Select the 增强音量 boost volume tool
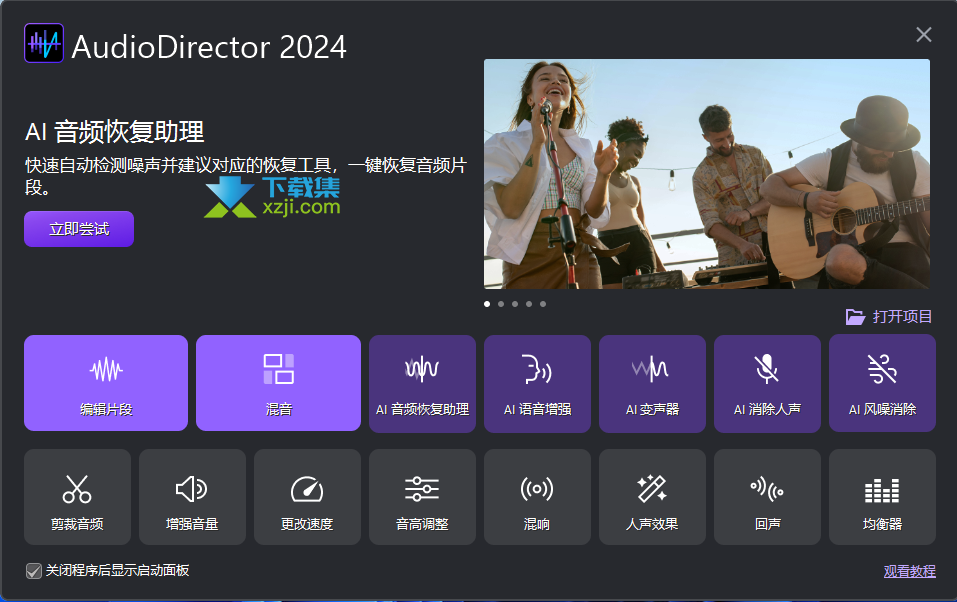The width and height of the screenshot is (957, 602). [192, 497]
